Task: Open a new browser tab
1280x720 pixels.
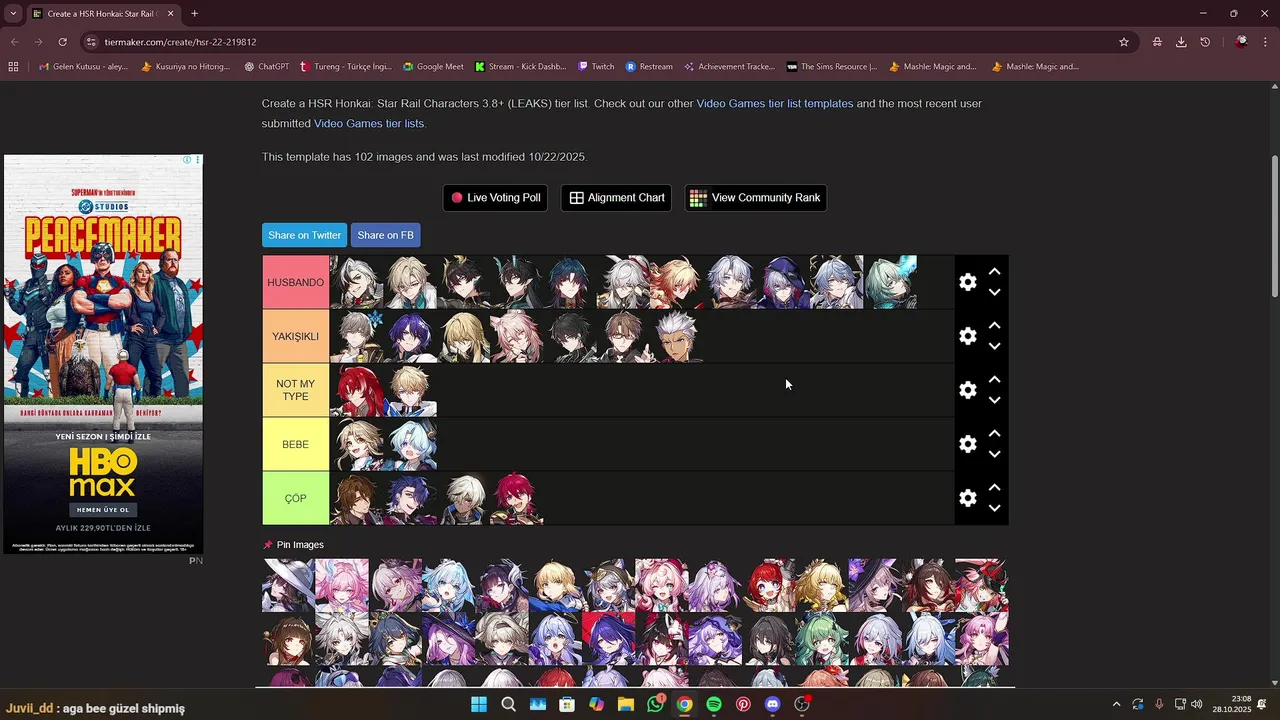Action: pos(194,14)
